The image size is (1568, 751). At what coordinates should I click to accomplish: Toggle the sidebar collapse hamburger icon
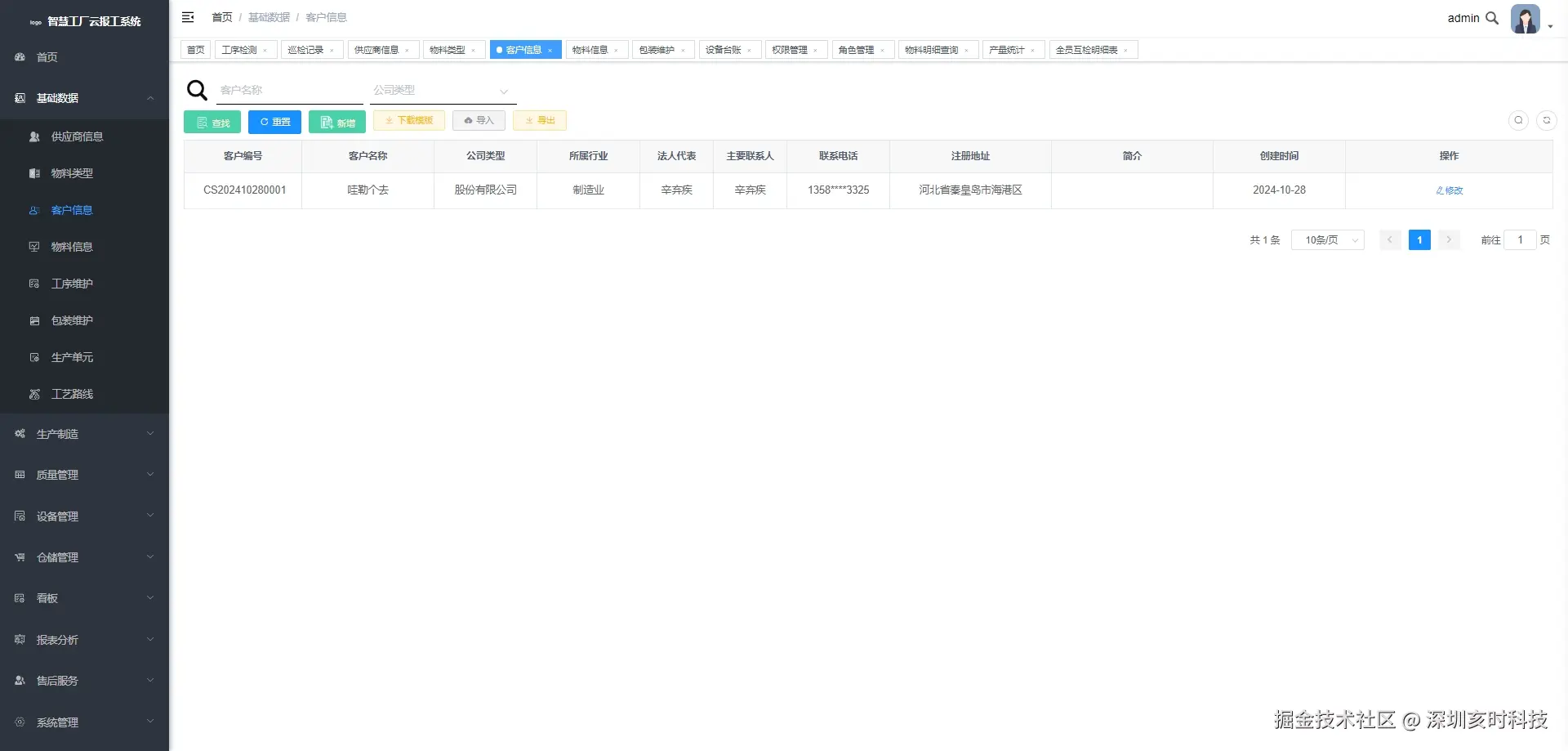coord(188,17)
